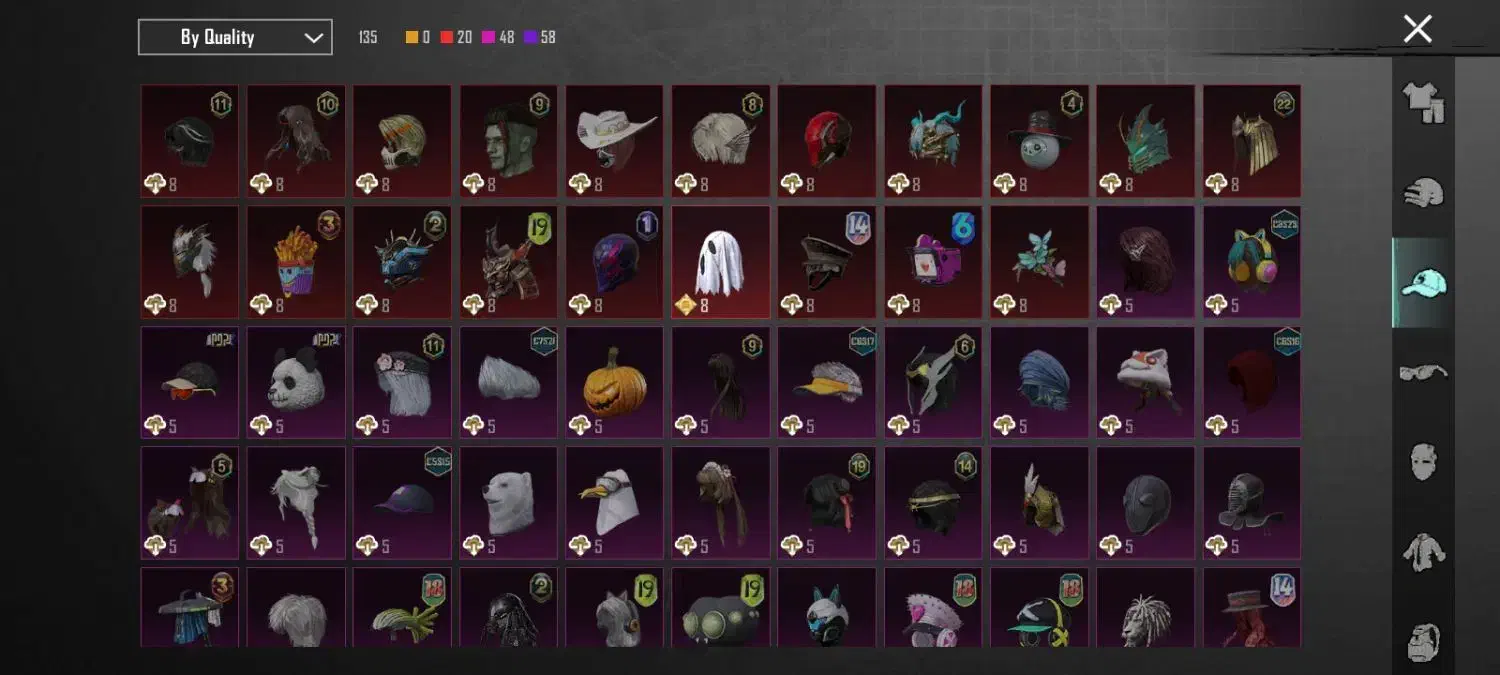Choose the white cowboy hat item
Viewport: 1500px width, 675px height.
pos(615,141)
